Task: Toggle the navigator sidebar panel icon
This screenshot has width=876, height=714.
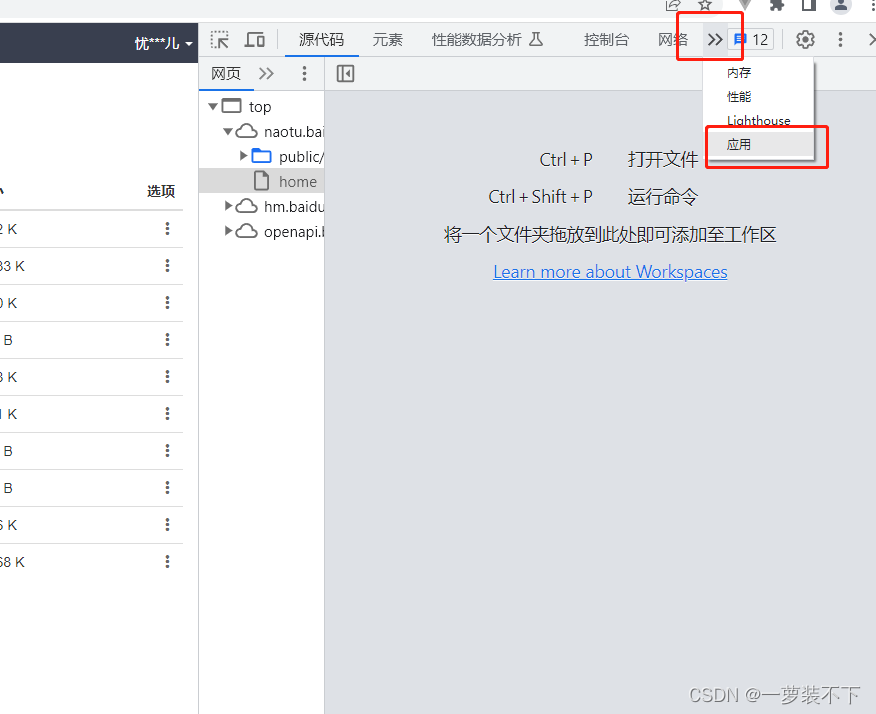Action: tap(345, 74)
